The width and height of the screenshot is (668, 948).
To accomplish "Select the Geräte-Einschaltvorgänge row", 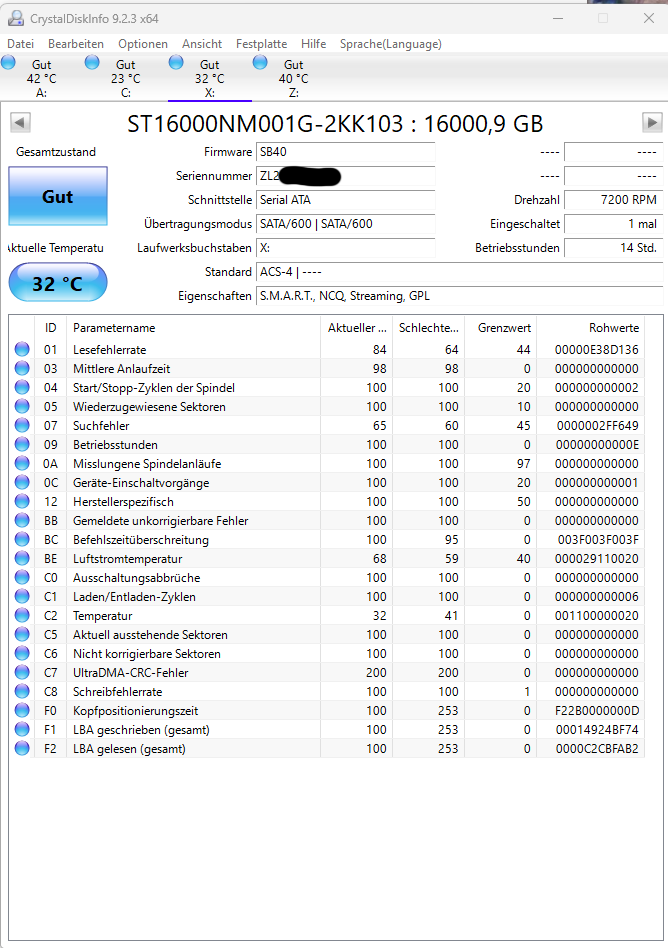I will coord(326,482).
